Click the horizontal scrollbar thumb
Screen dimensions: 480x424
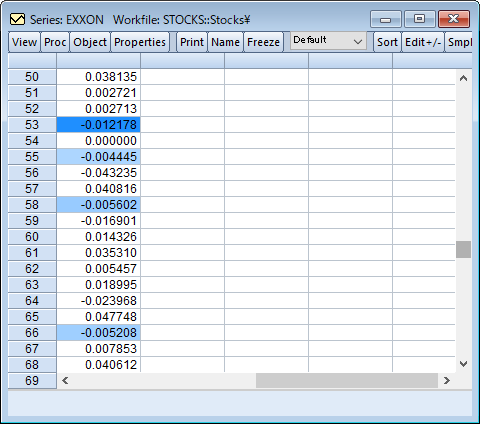tap(347, 380)
